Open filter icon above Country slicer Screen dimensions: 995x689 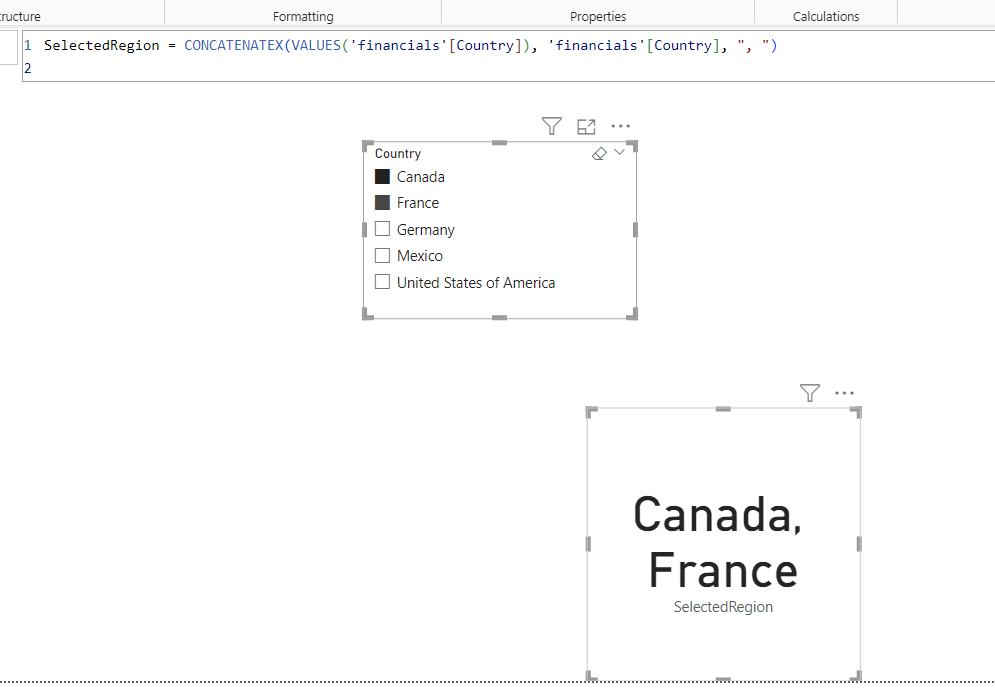pyautogui.click(x=551, y=126)
